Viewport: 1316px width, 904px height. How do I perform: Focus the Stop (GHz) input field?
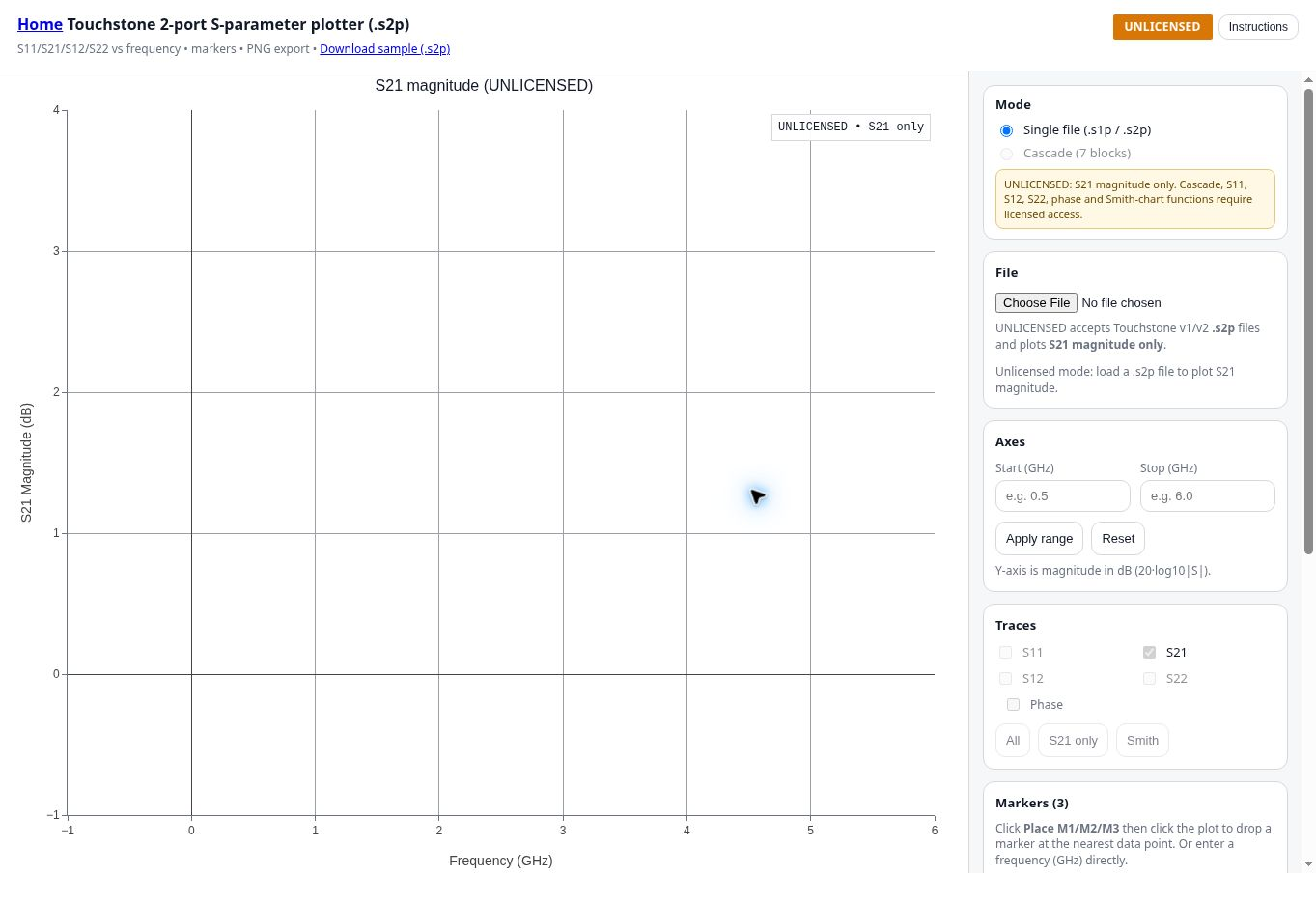click(x=1207, y=496)
